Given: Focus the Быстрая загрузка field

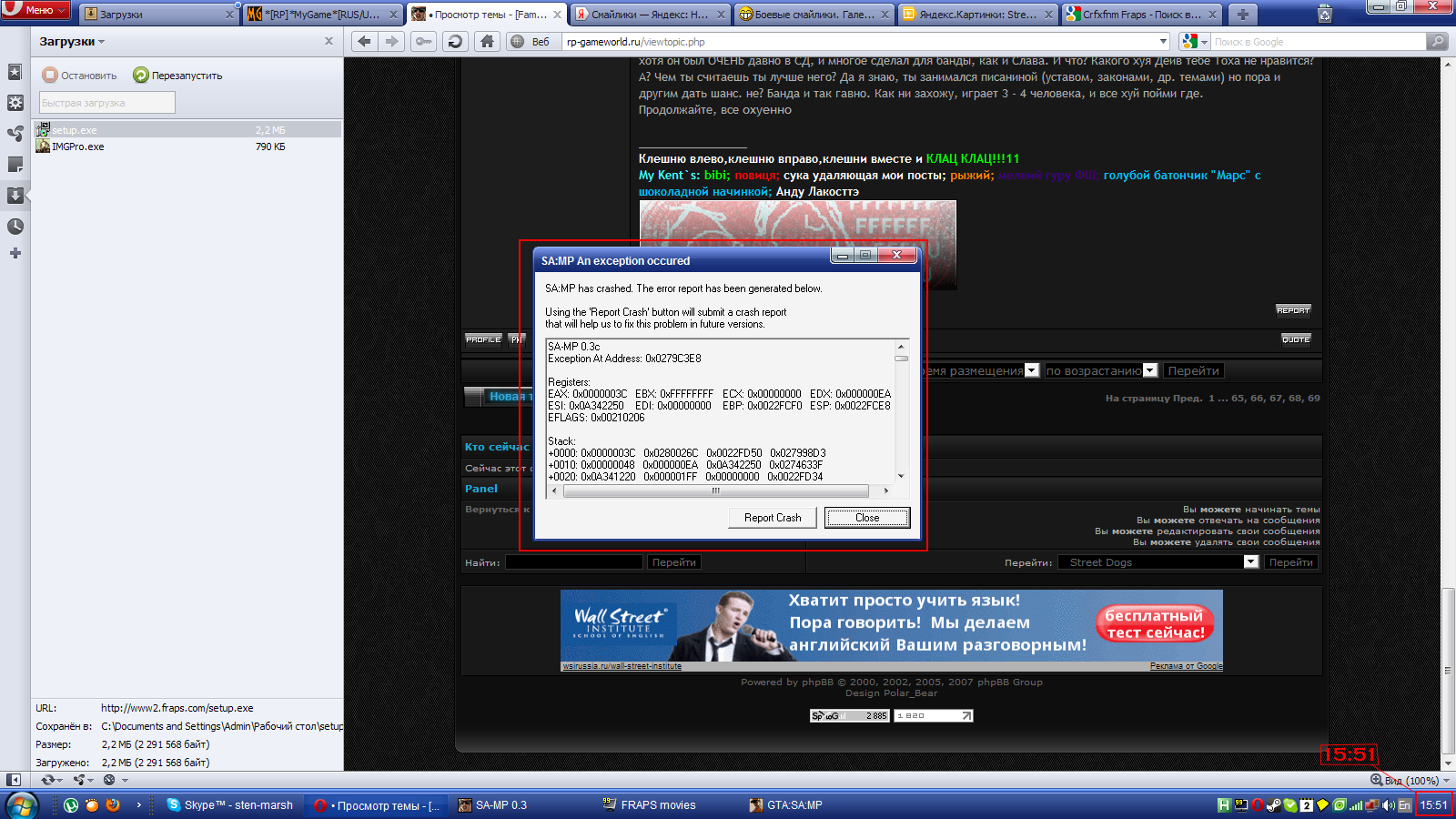Looking at the screenshot, I should point(106,103).
